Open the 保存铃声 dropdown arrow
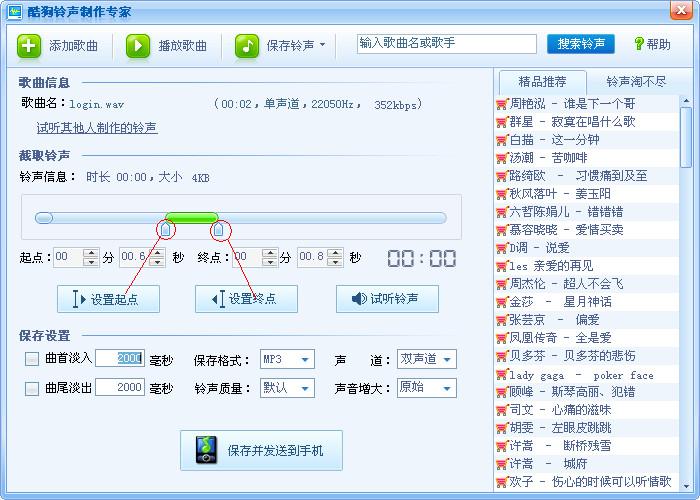Image resolution: width=700 pixels, height=500 pixels. (322, 45)
